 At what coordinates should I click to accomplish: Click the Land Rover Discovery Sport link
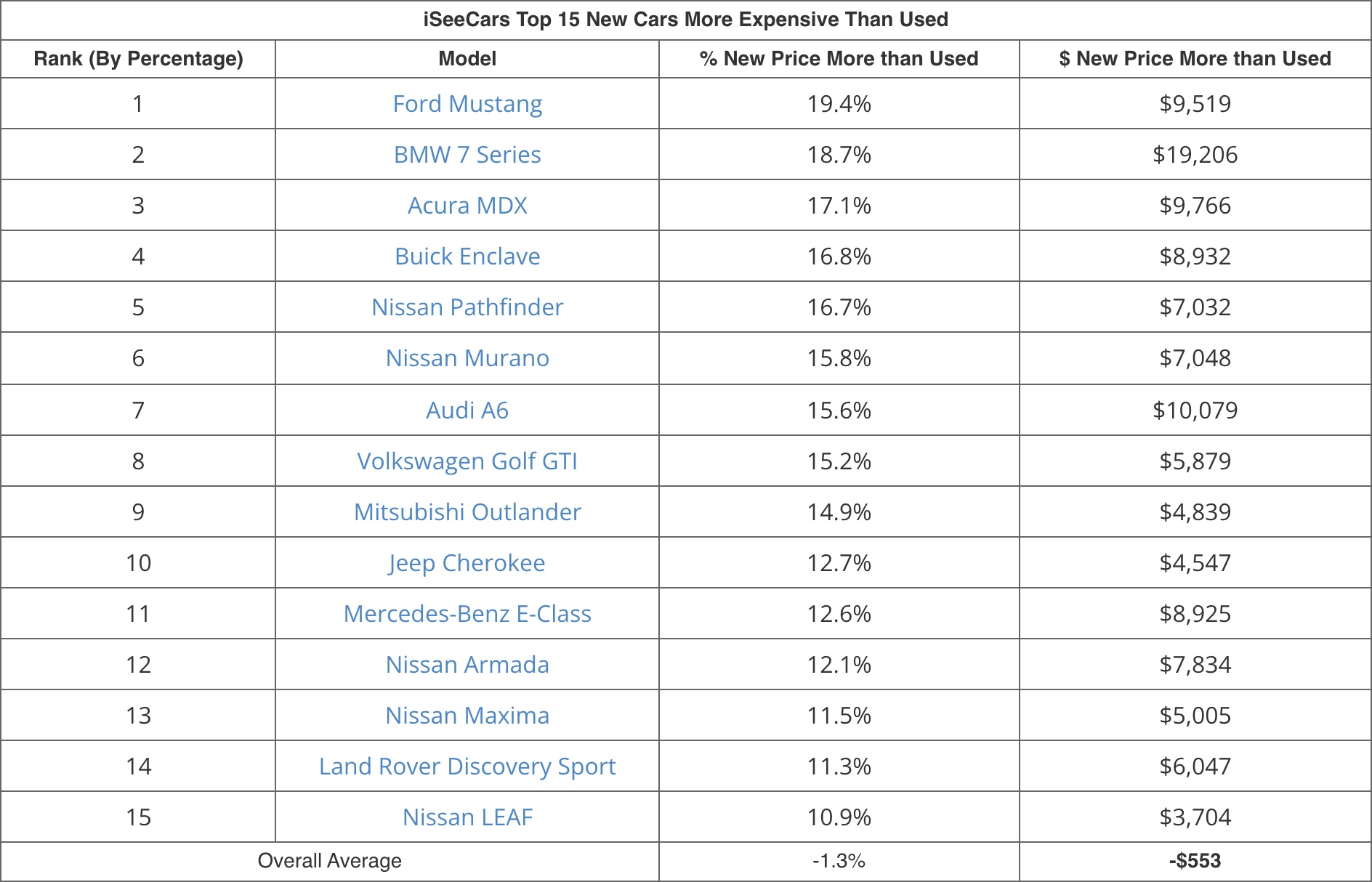pos(467,766)
